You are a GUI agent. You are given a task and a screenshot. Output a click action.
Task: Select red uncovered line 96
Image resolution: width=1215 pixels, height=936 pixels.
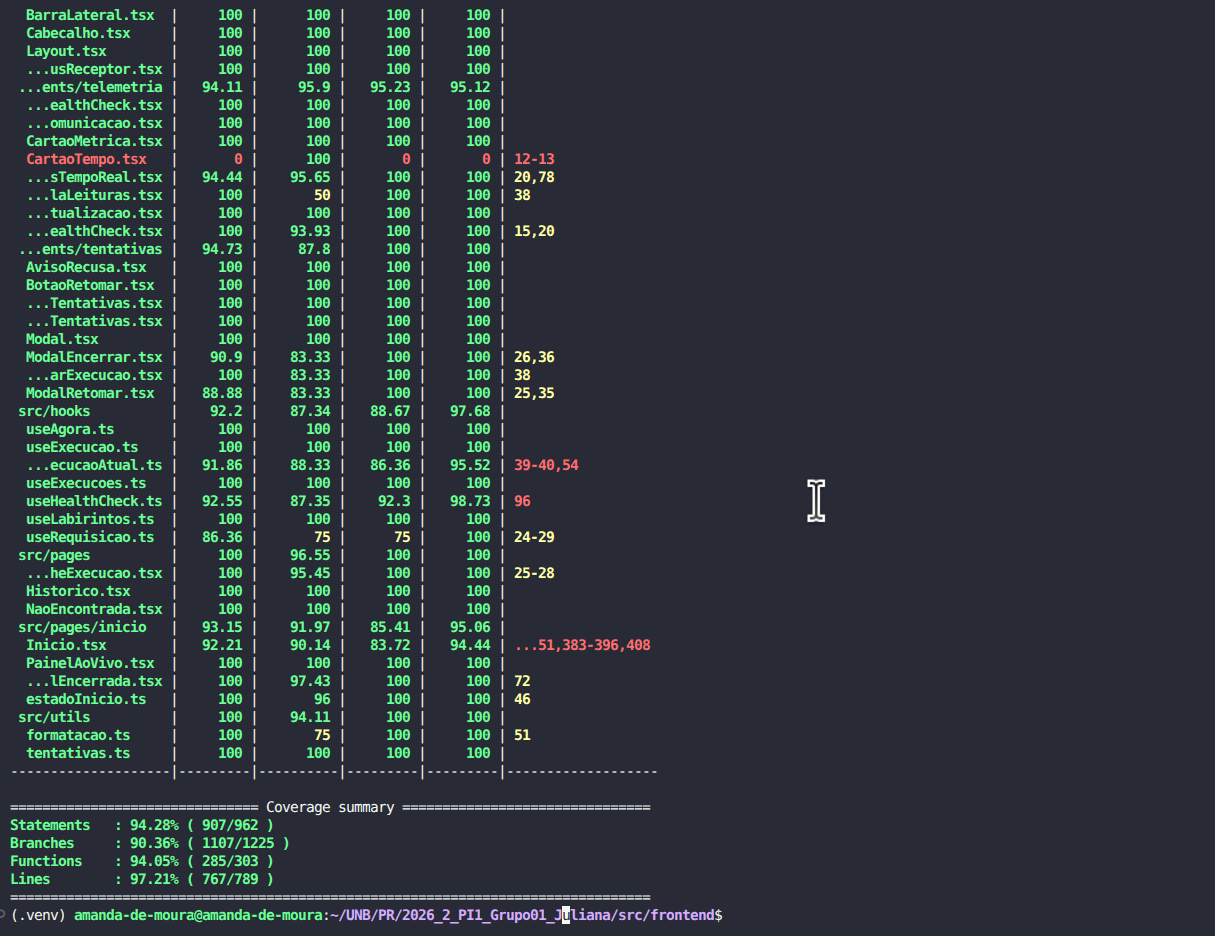[x=522, y=501]
